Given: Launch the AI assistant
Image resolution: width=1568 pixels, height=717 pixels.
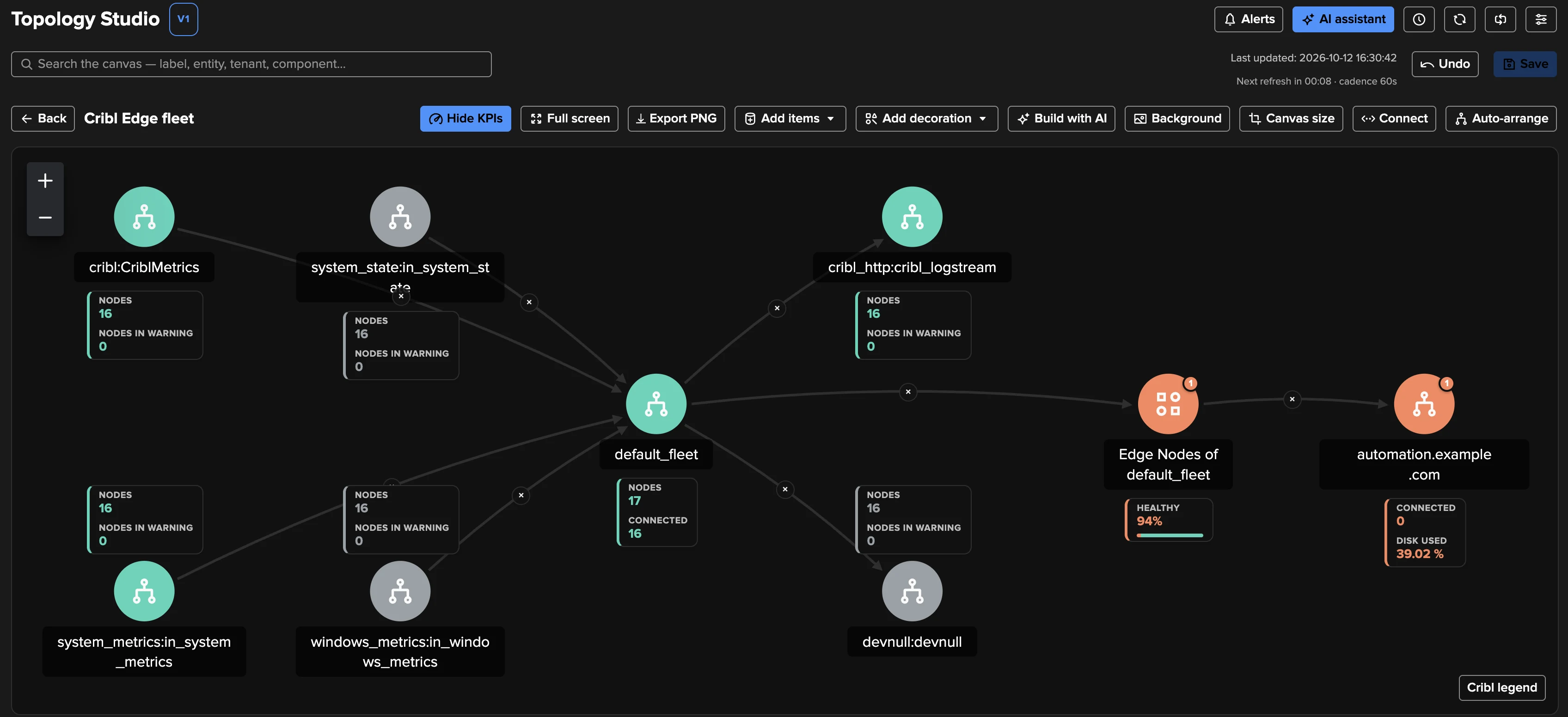Looking at the screenshot, I should coord(1343,19).
